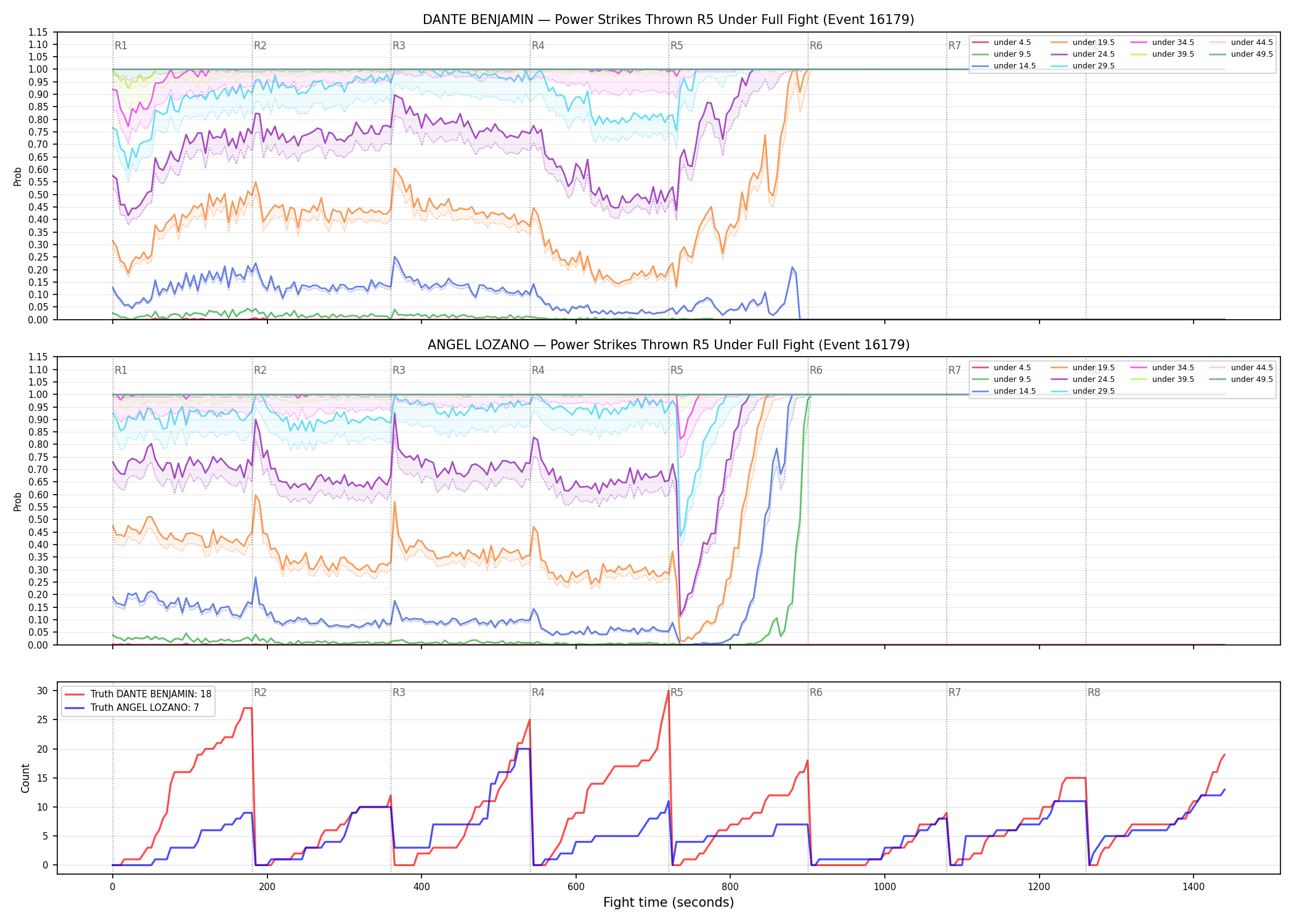
Task: Select the R1 marker in the Angel Lozano chart
Action: pos(121,370)
